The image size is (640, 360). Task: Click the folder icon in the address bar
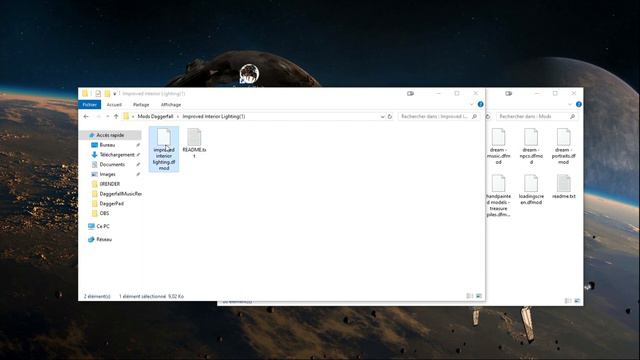(126, 117)
